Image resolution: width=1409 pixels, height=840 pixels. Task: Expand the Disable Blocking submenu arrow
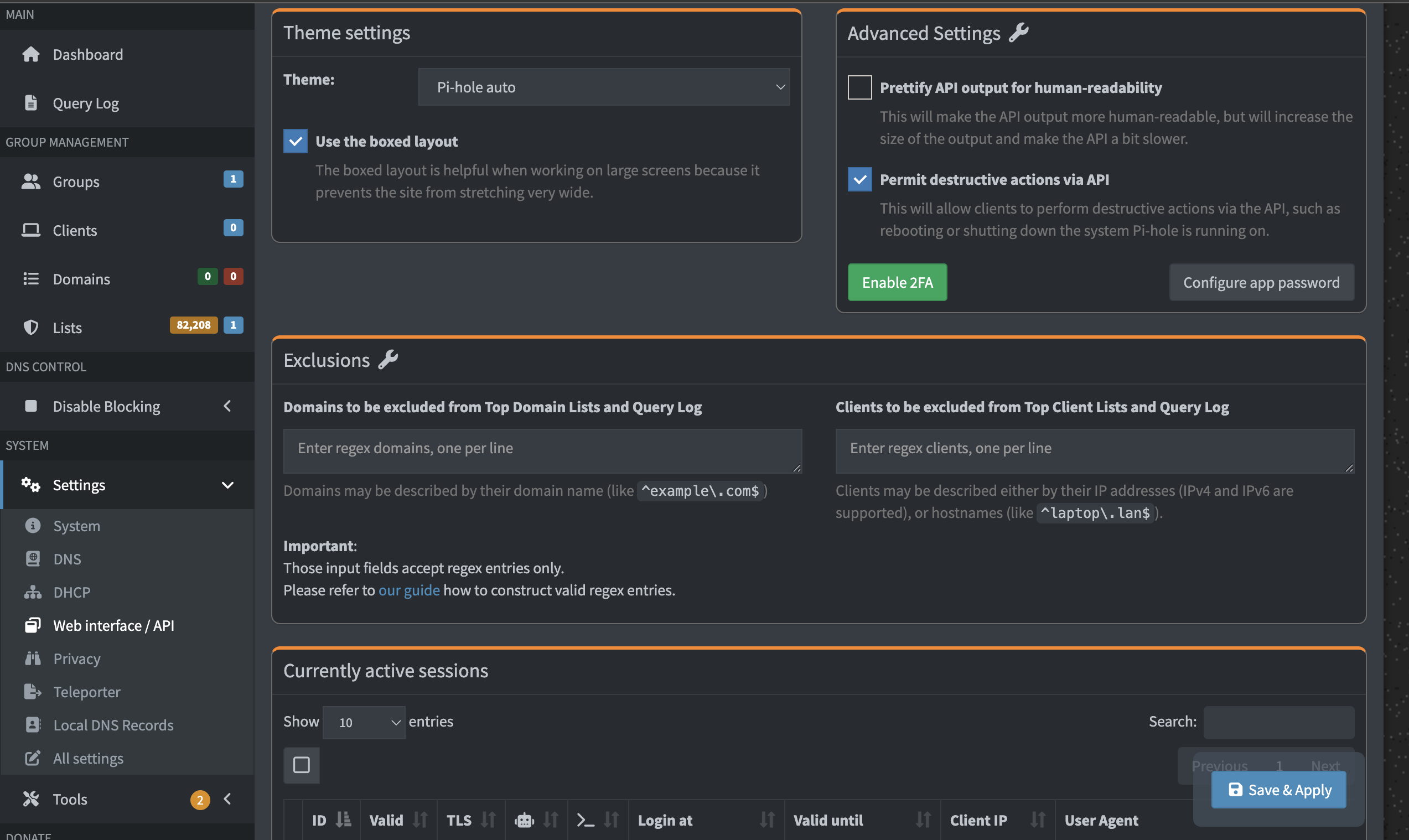click(x=227, y=406)
